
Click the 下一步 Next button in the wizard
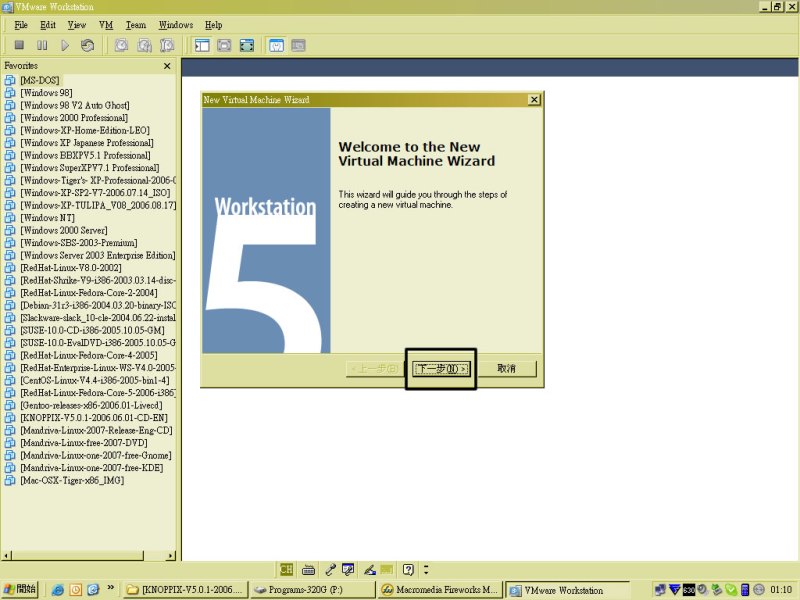pos(441,368)
